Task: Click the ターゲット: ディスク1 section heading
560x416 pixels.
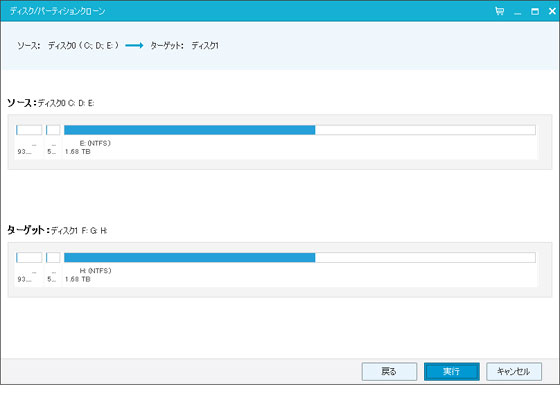Action: [x=57, y=230]
